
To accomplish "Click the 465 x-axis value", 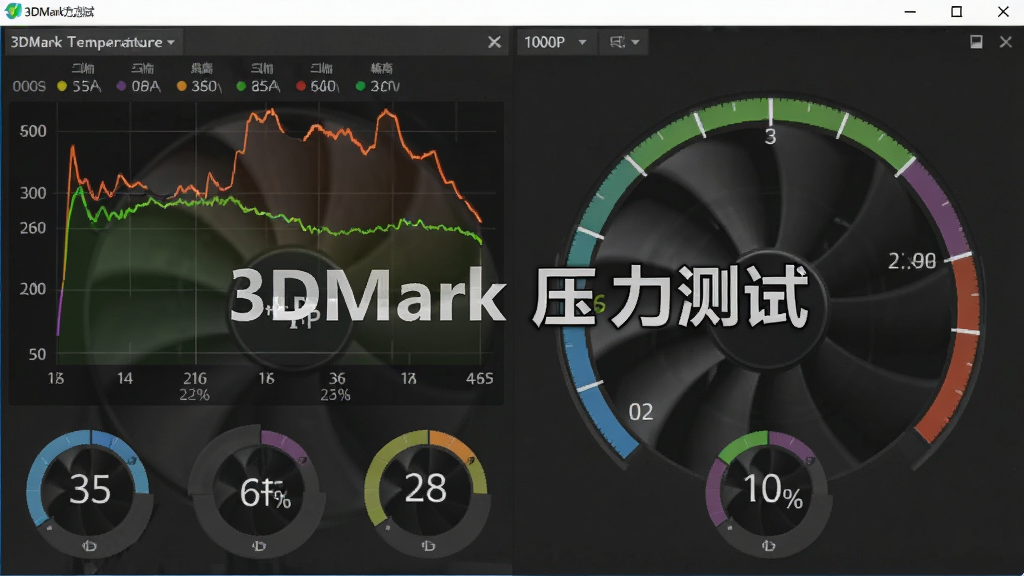I will (479, 378).
